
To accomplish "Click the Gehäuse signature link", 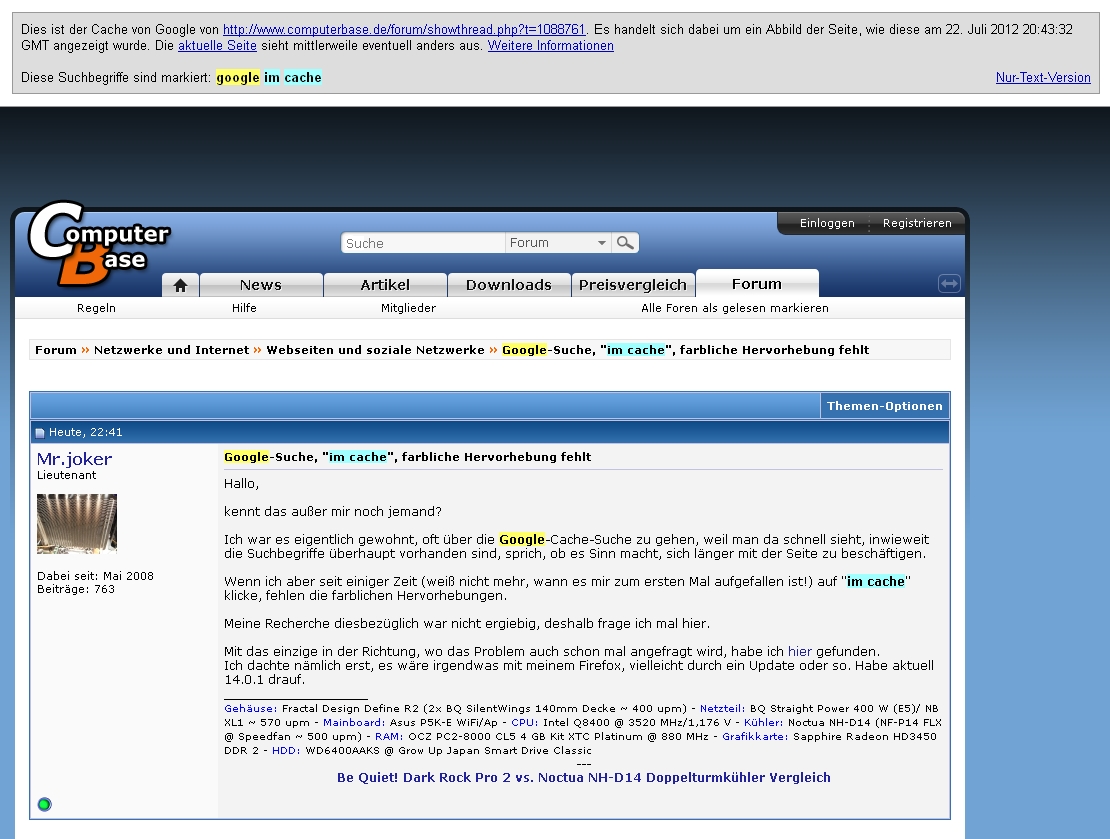I will click(x=251, y=708).
